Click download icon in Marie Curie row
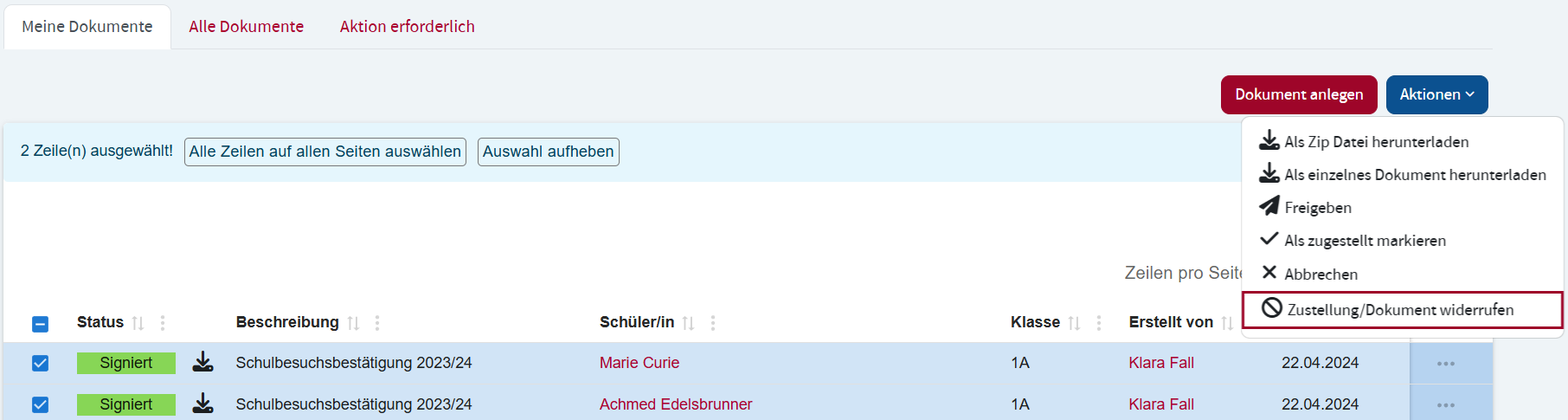Viewport: 1568px width, 420px height. [x=202, y=362]
